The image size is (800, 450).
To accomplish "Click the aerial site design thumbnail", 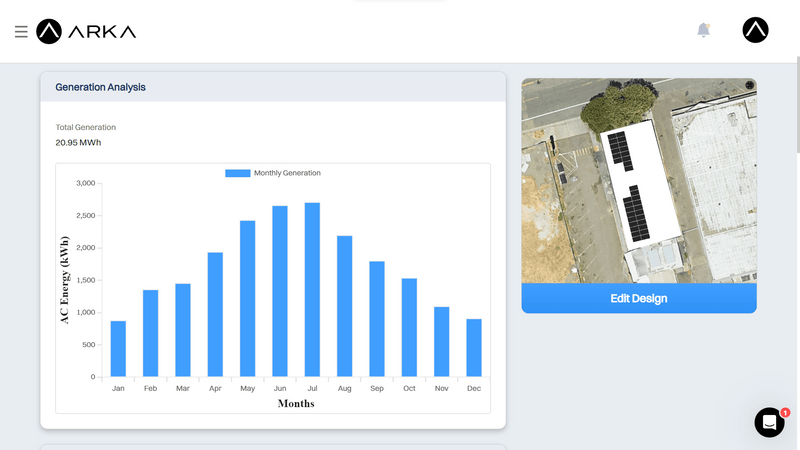I will [639, 181].
